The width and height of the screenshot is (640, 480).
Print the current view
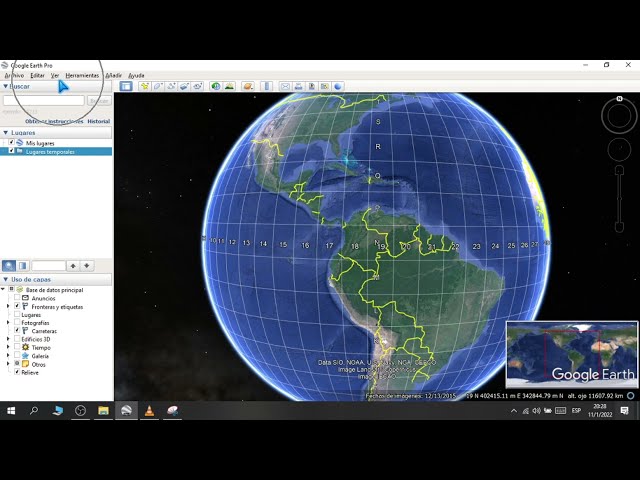click(x=298, y=86)
